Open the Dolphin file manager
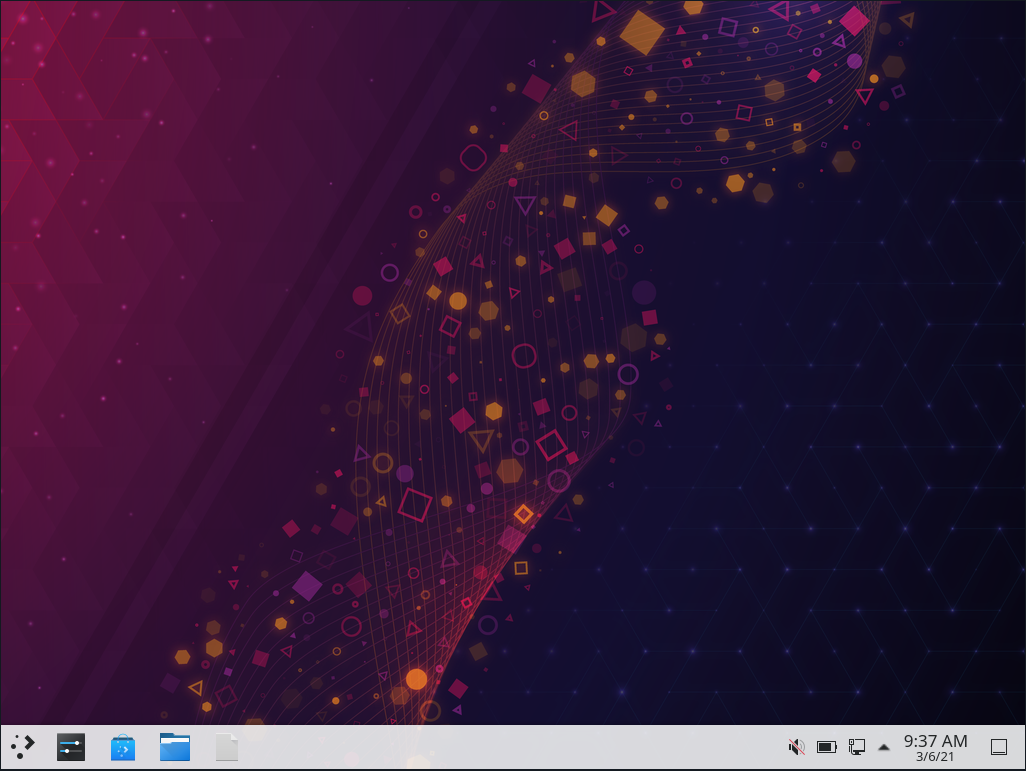The height and width of the screenshot is (771, 1026). 175,746
